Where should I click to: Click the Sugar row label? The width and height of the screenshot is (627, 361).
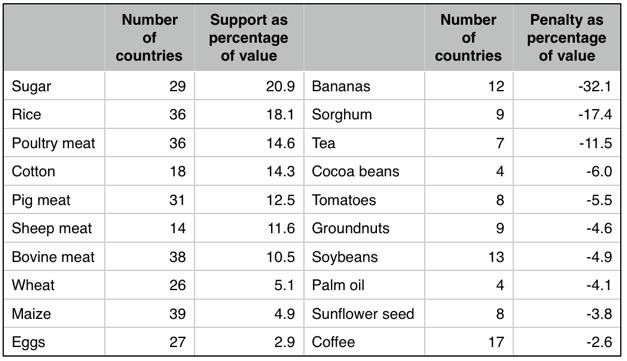coord(31,86)
